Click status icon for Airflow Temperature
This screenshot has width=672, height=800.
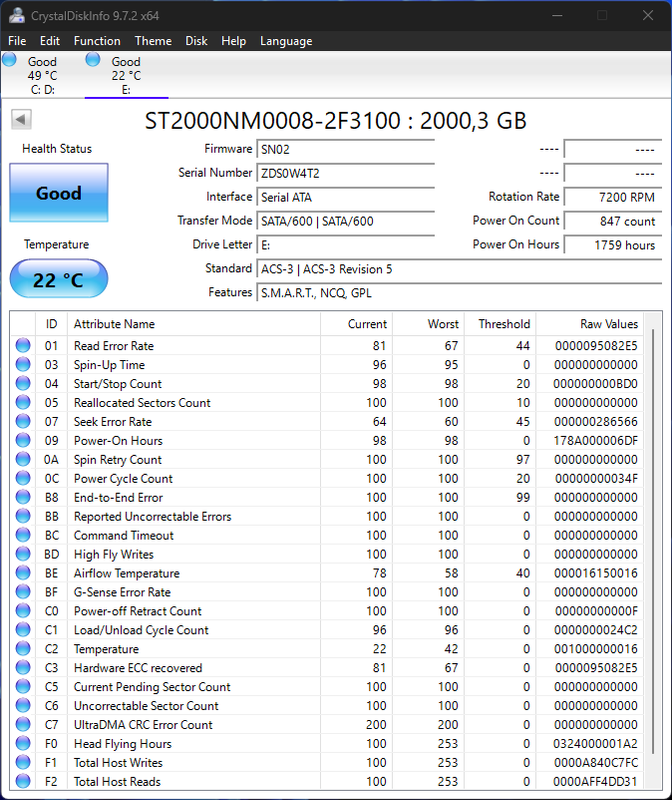click(x=23, y=573)
